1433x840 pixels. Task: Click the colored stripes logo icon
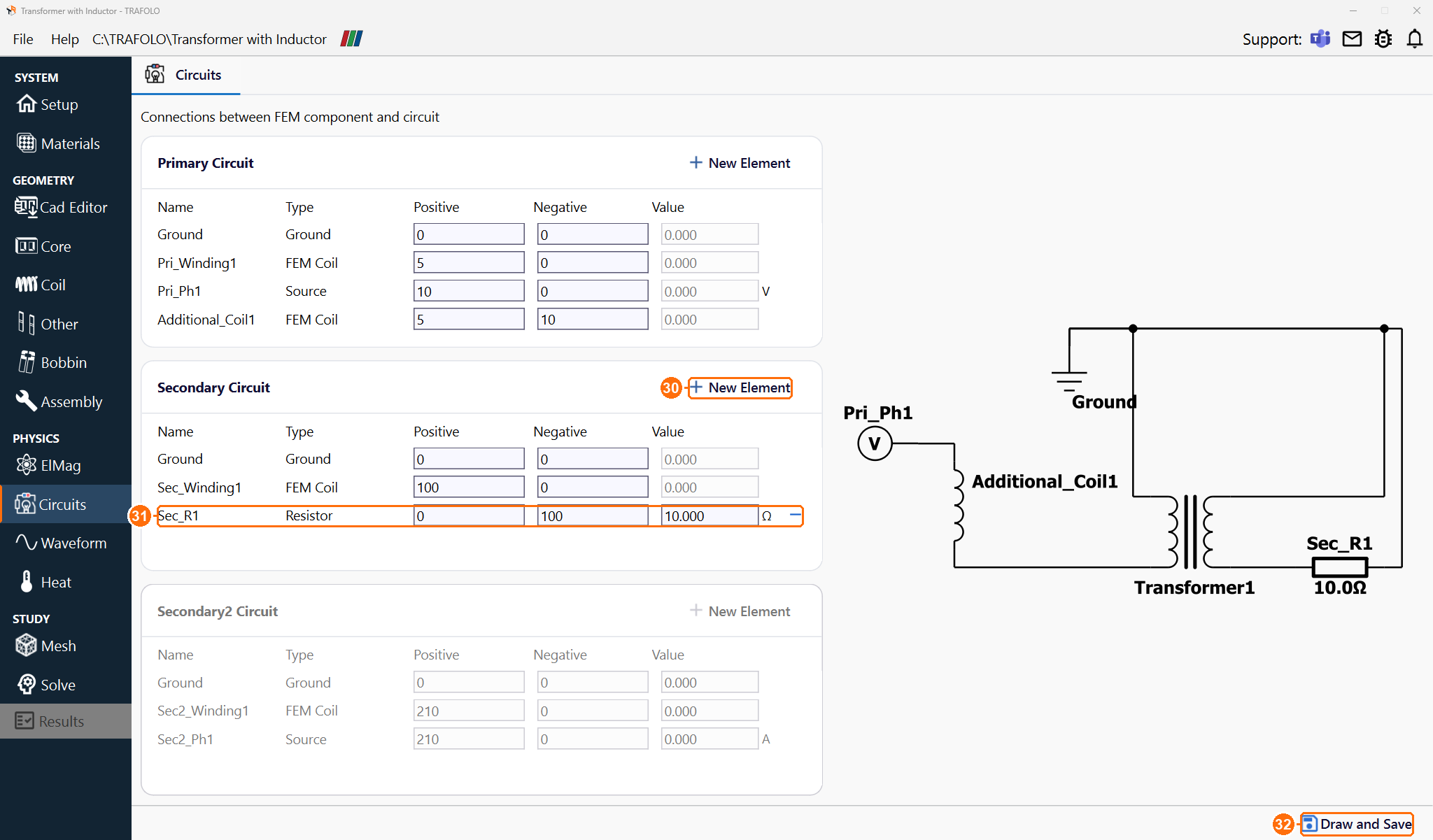pyautogui.click(x=351, y=38)
